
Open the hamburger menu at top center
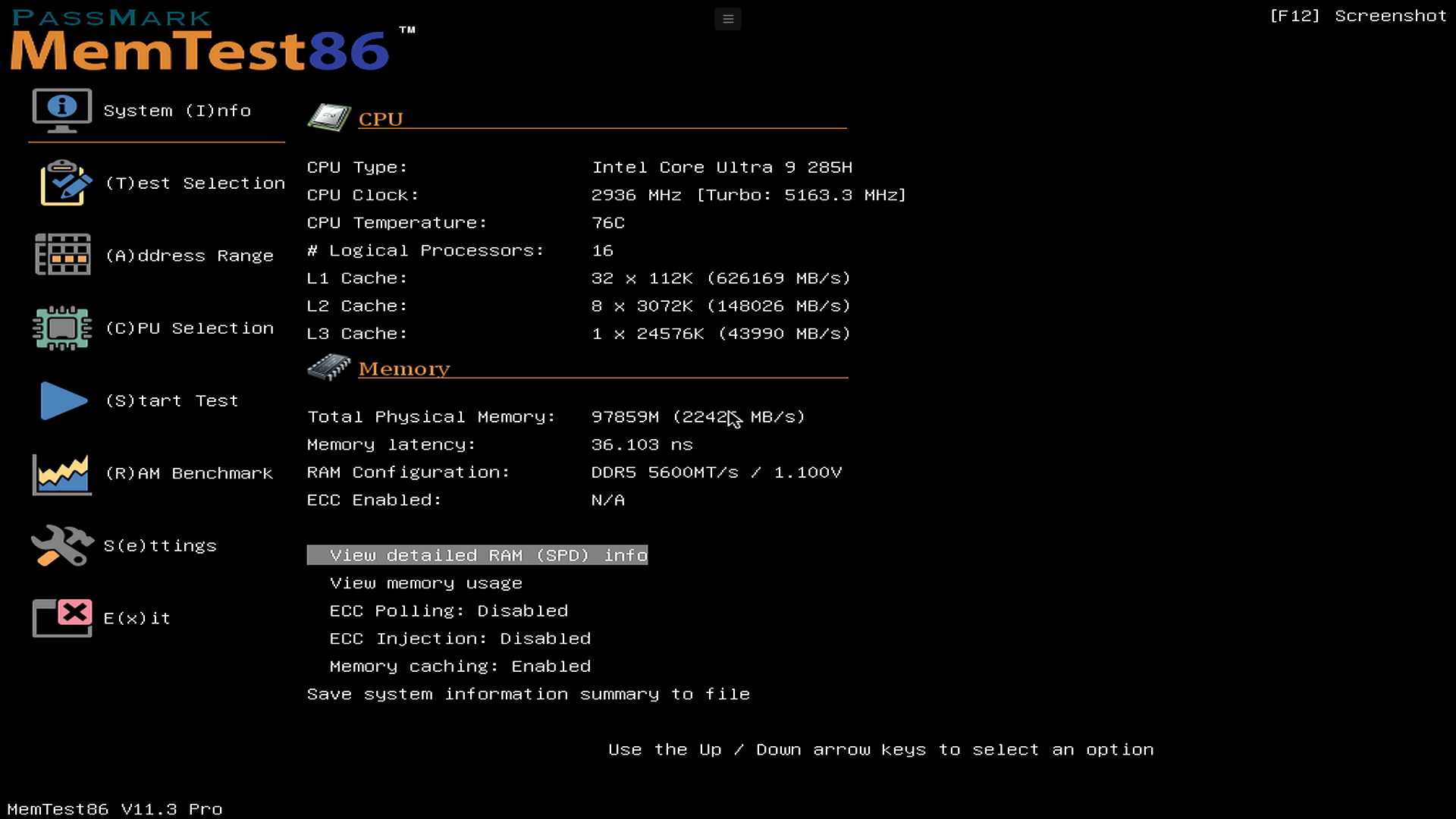click(x=727, y=19)
